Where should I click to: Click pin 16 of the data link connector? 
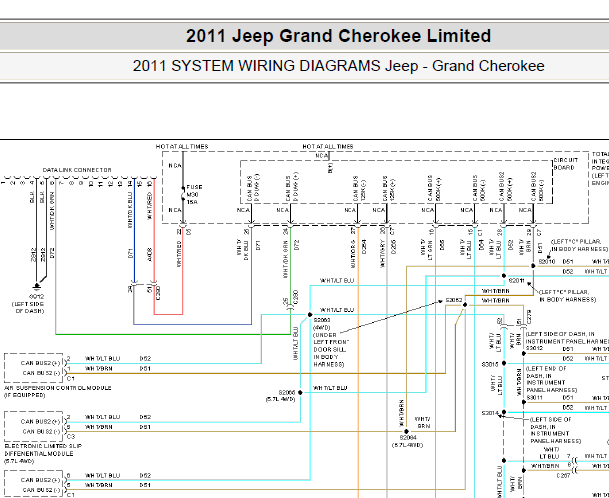point(150,183)
